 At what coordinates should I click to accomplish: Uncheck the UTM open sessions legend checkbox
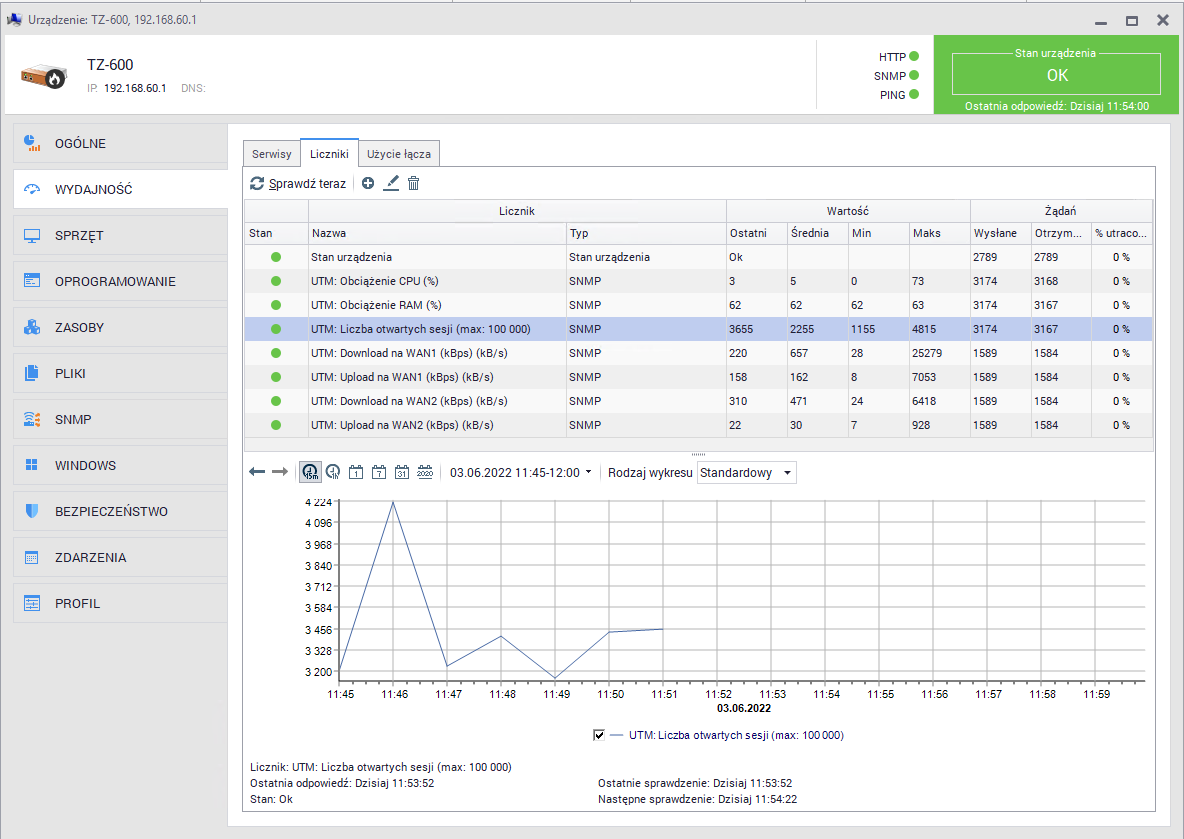click(599, 735)
